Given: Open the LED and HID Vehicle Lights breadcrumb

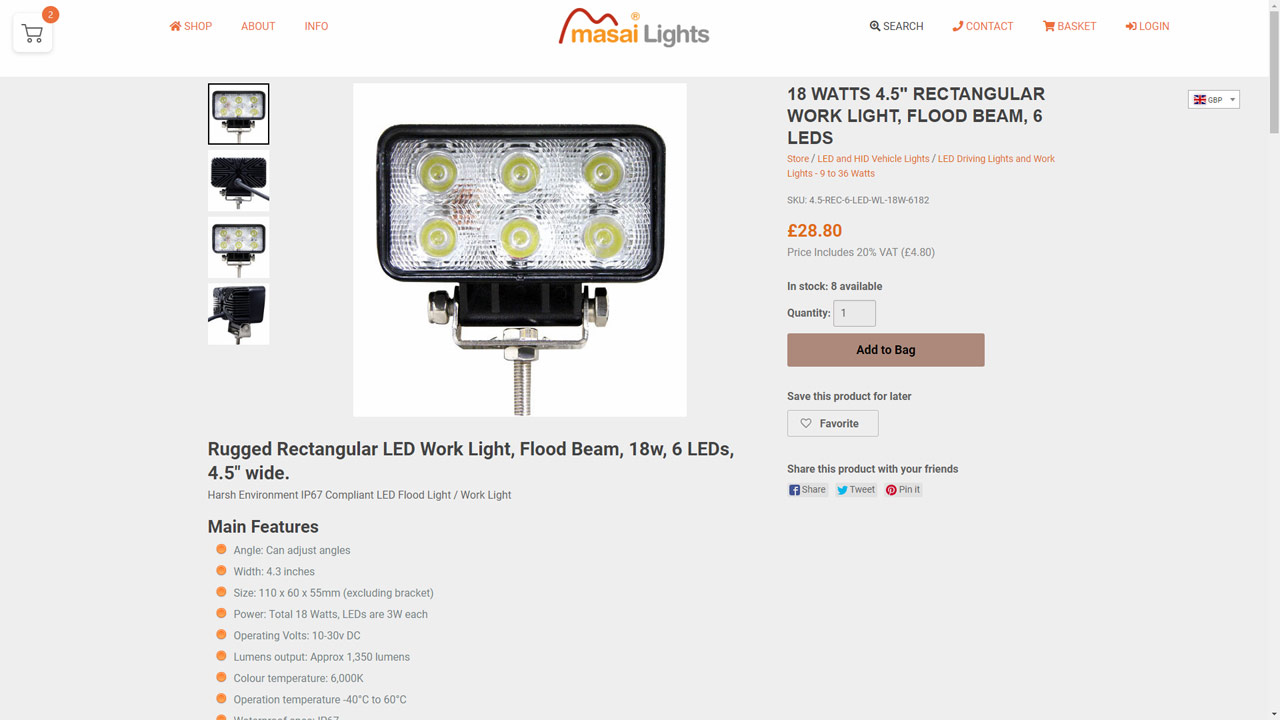Looking at the screenshot, I should pos(873,158).
